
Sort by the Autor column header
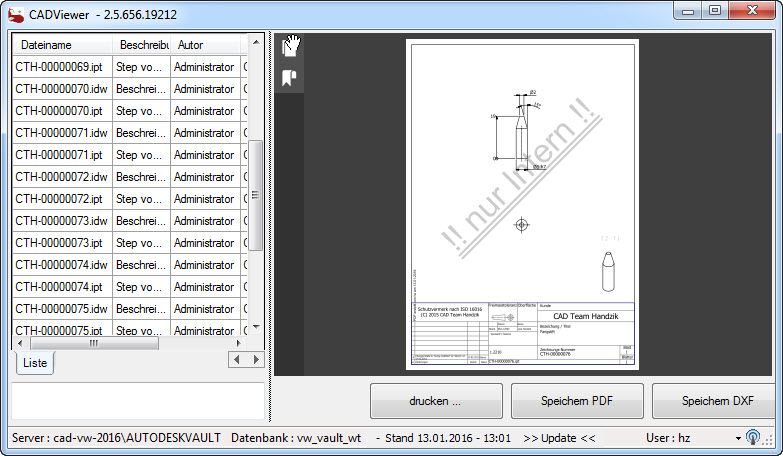pos(191,45)
